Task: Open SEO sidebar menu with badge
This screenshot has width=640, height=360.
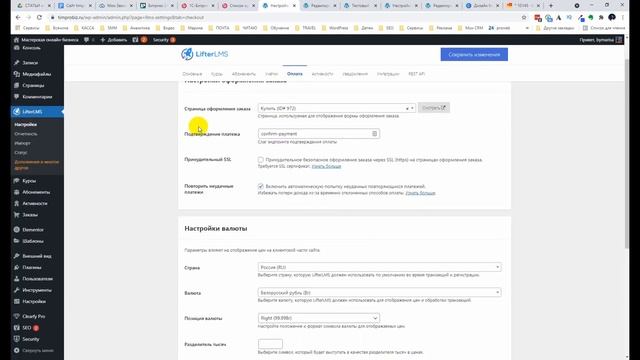Action: [27, 328]
